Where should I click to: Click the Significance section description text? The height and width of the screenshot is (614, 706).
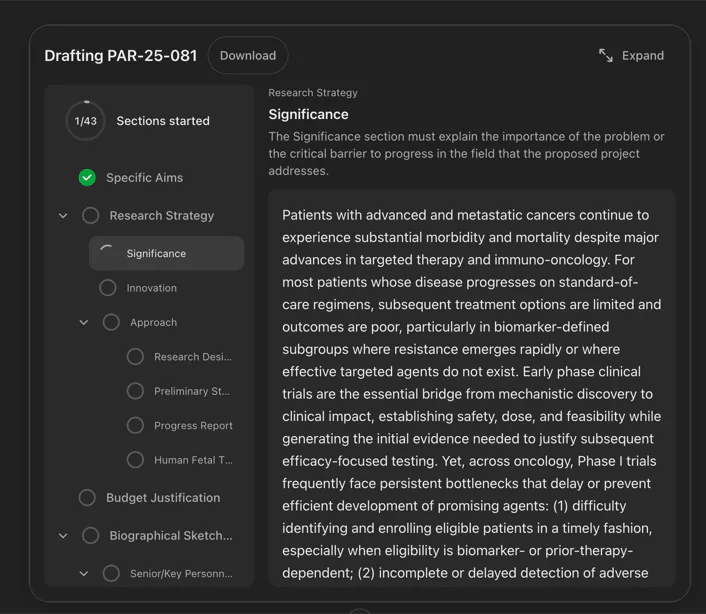[x=466, y=154]
